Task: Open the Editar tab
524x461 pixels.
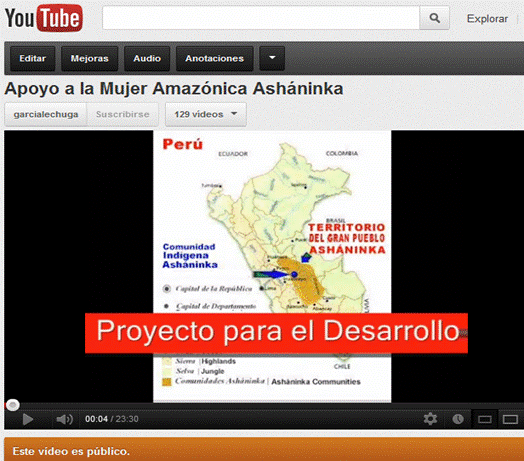Action: point(32,59)
